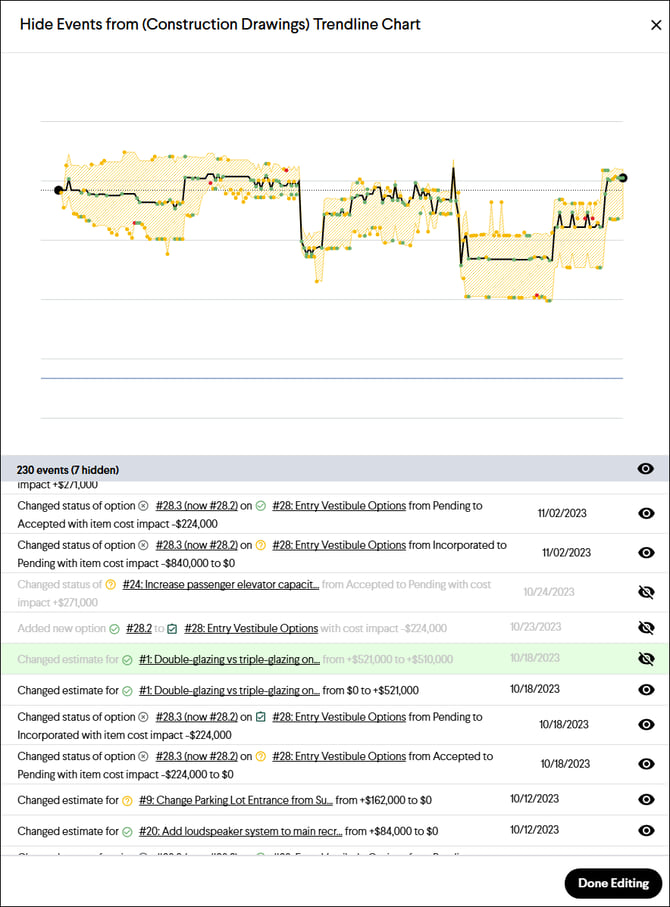This screenshot has height=907, width=670.
Task: Open the #28.2 option link
Action: pyautogui.click(x=138, y=629)
